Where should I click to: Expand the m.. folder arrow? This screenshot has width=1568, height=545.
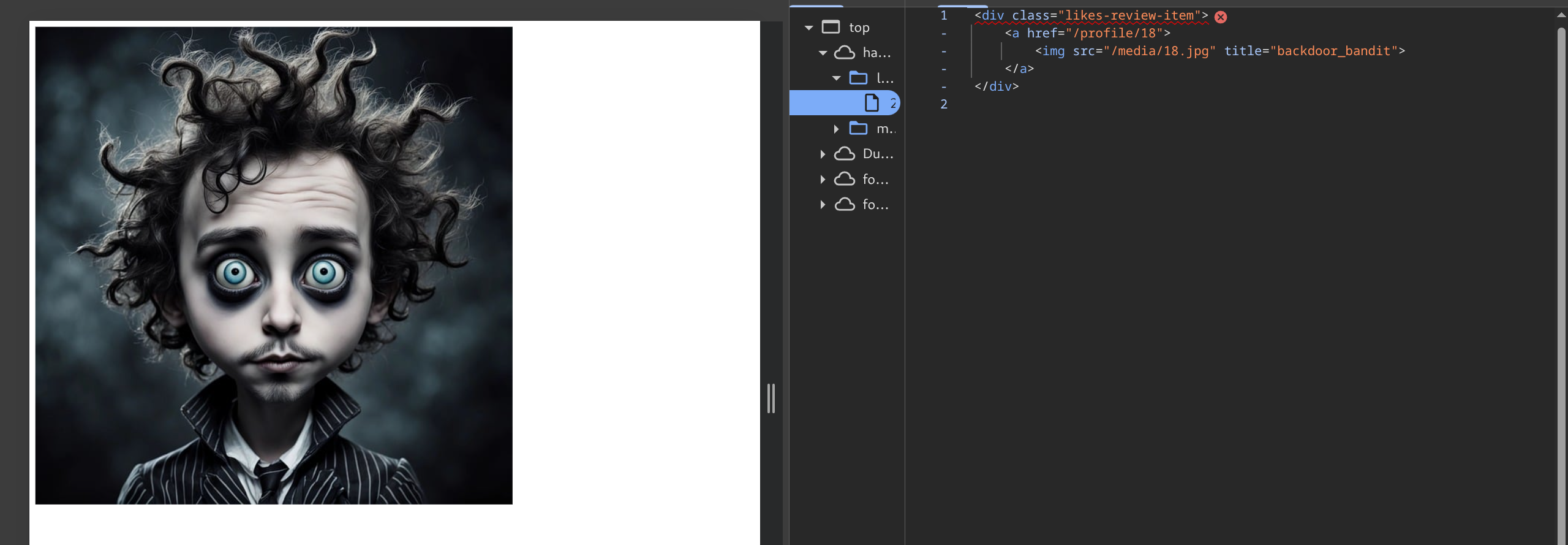[x=836, y=129]
